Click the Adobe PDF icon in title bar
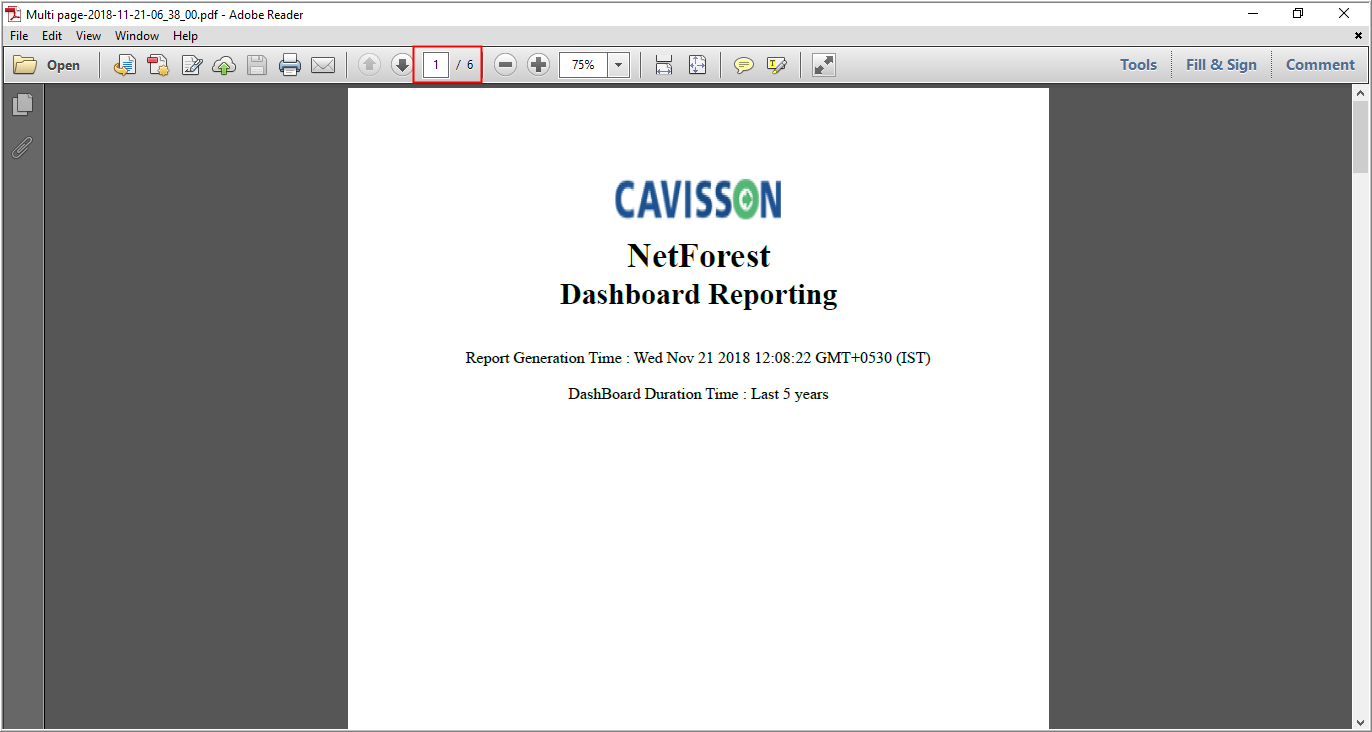The width and height of the screenshot is (1372, 732). [x=14, y=14]
